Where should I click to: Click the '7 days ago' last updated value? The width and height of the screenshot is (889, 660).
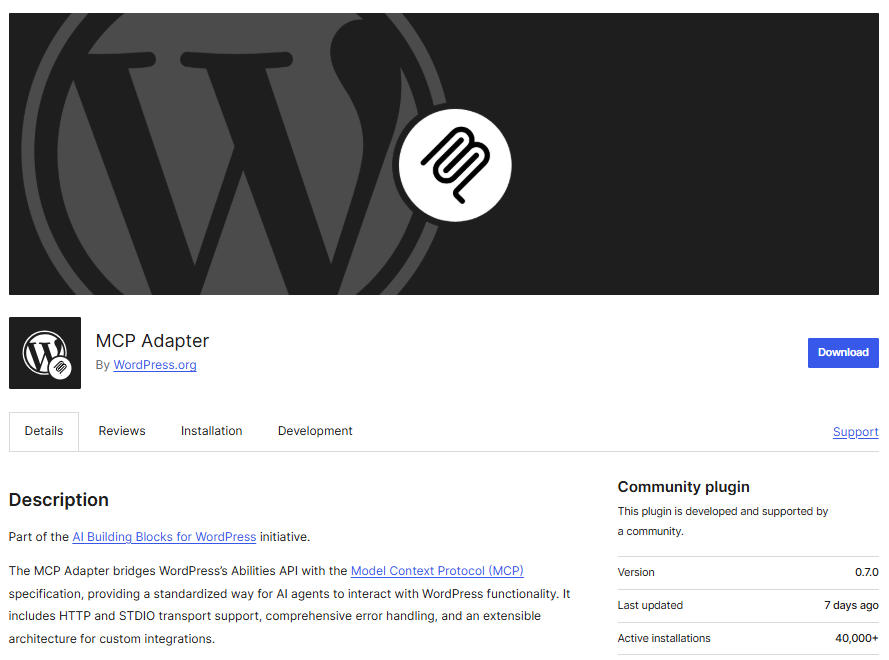tap(852, 605)
